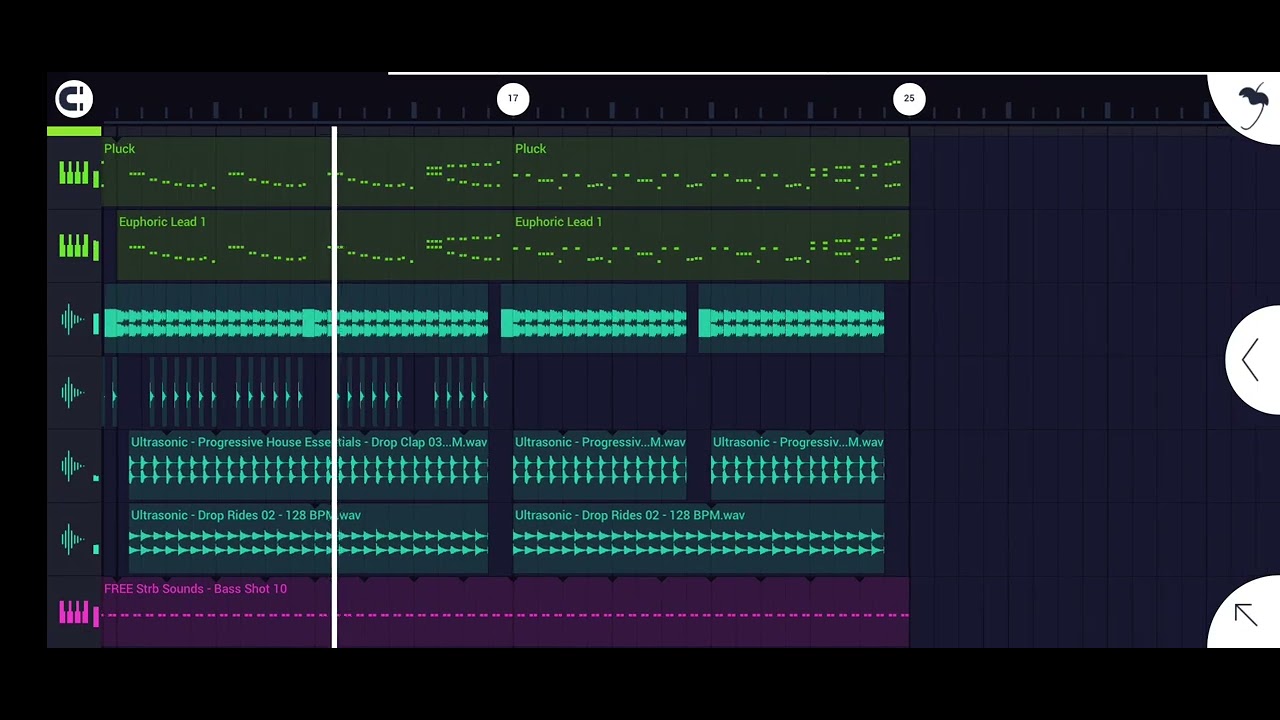The width and height of the screenshot is (1280, 720).
Task: Expand the side panel with left chevron
Action: click(1250, 359)
